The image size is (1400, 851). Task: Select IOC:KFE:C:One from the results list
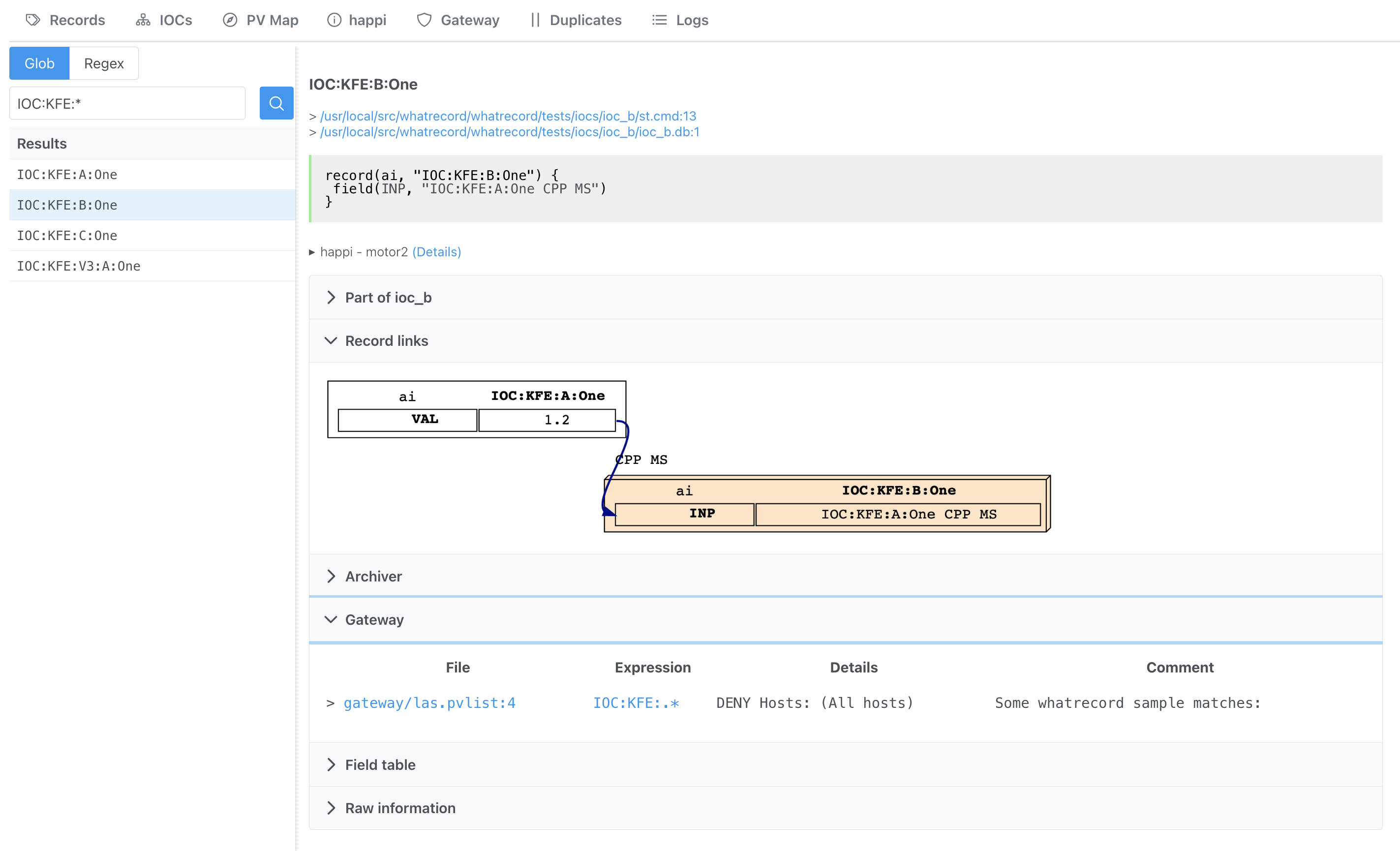point(66,235)
